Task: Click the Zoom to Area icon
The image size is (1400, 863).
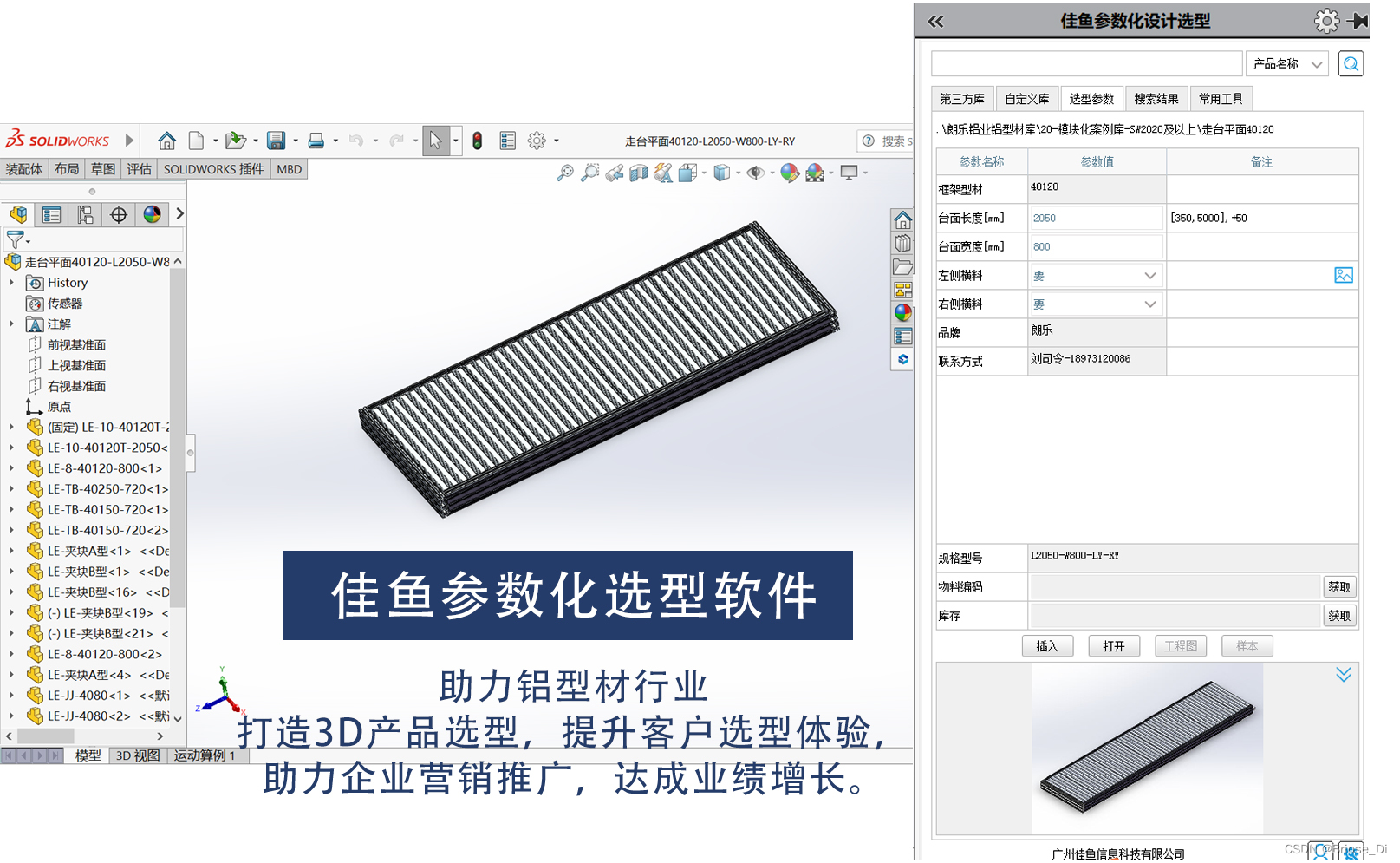Action: pyautogui.click(x=589, y=173)
